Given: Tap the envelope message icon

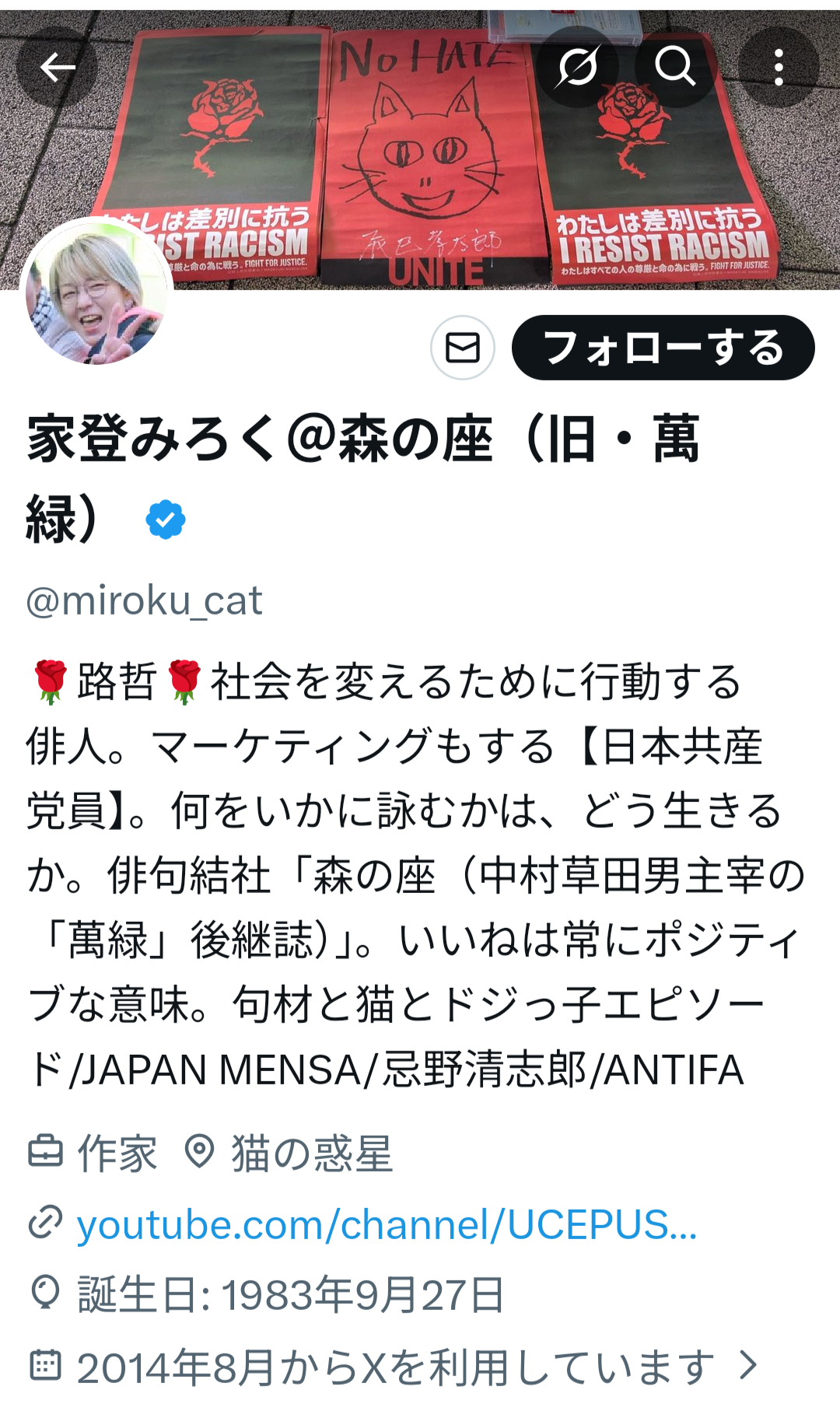Looking at the screenshot, I should click(x=463, y=348).
